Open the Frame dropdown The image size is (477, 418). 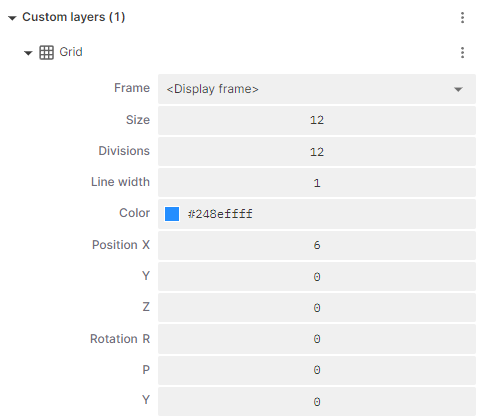point(317,89)
